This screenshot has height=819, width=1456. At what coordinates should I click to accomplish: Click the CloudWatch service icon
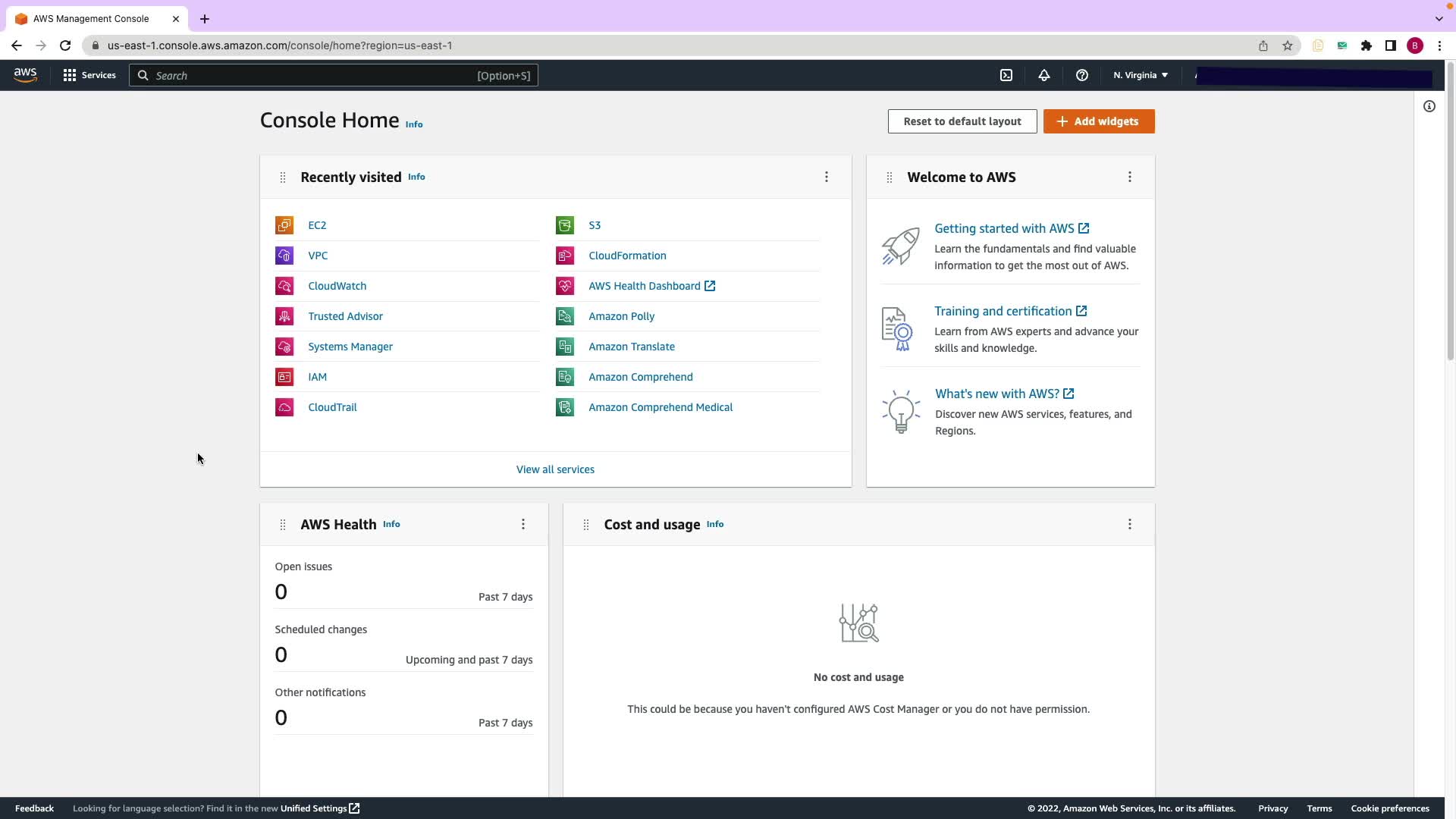click(284, 286)
